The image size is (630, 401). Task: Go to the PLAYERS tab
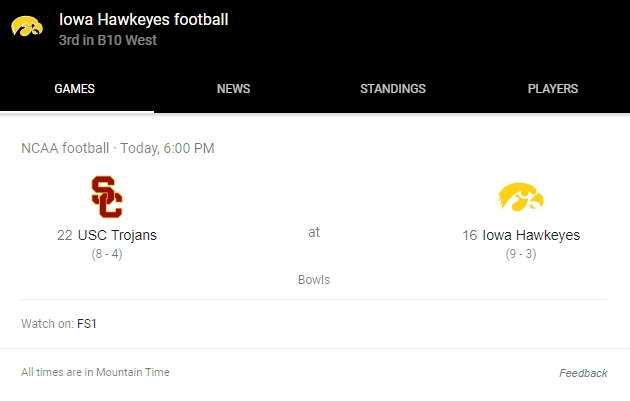click(553, 89)
